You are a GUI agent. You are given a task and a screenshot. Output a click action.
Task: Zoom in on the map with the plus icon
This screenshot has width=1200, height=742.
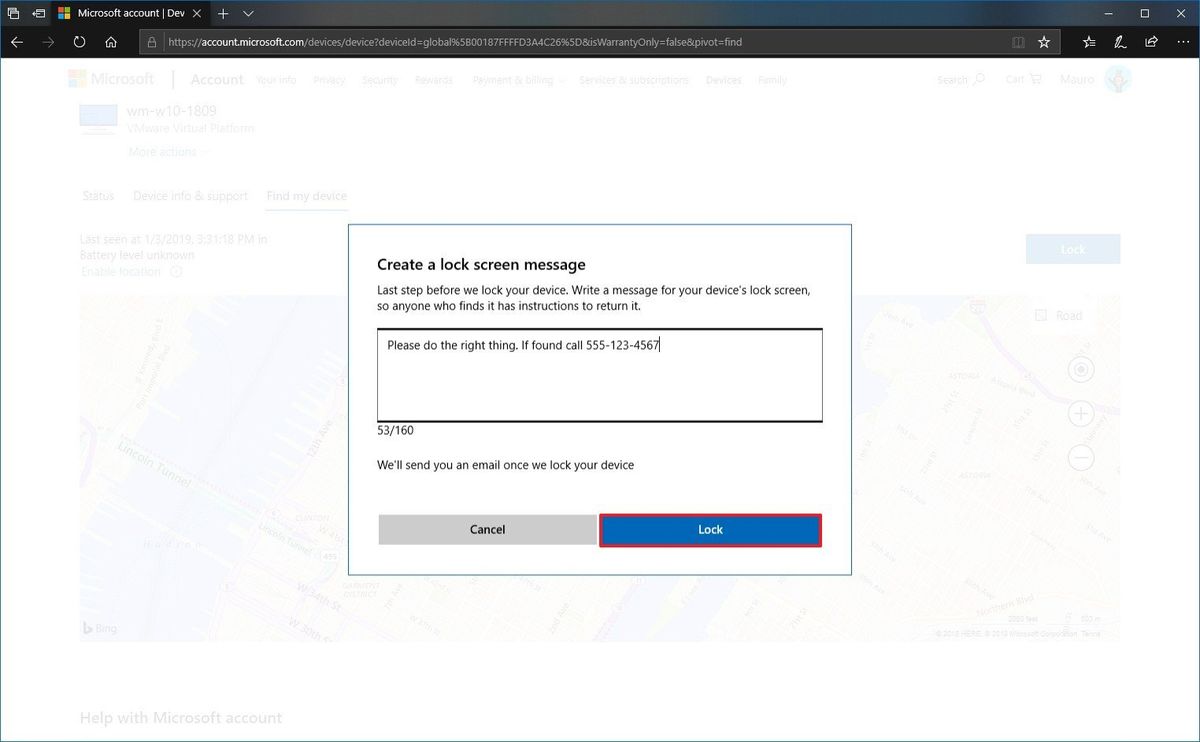coord(1081,413)
